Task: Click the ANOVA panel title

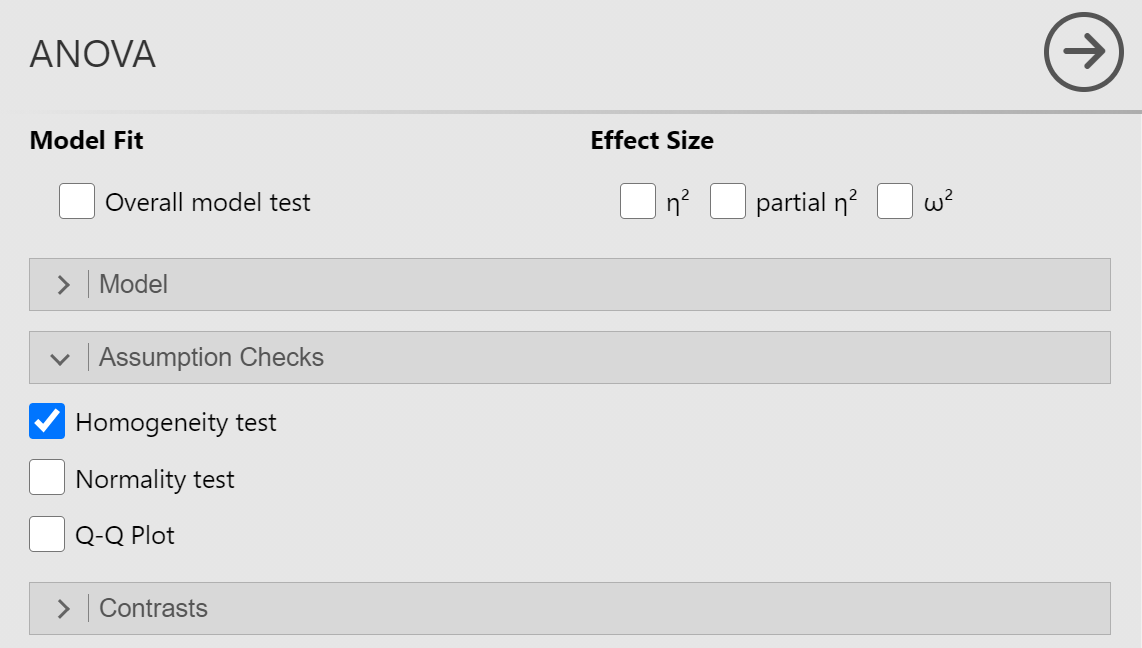Action: coord(92,54)
